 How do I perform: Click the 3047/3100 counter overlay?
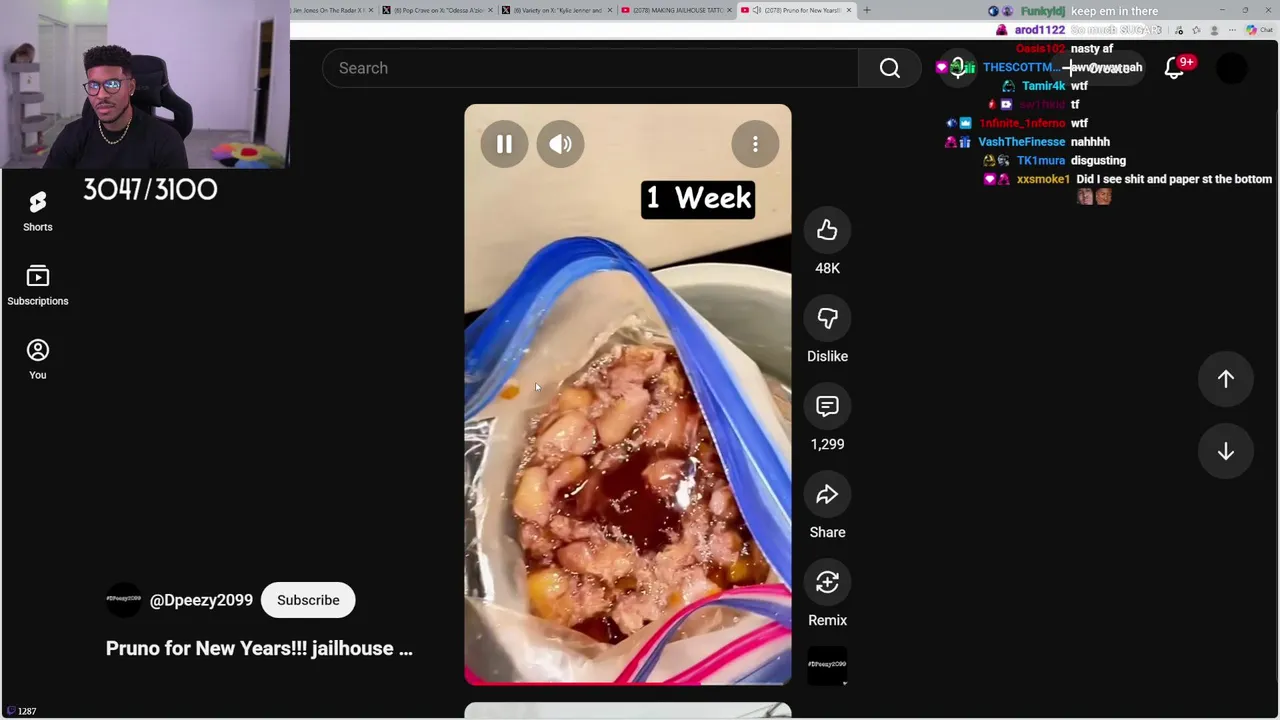coord(150,190)
